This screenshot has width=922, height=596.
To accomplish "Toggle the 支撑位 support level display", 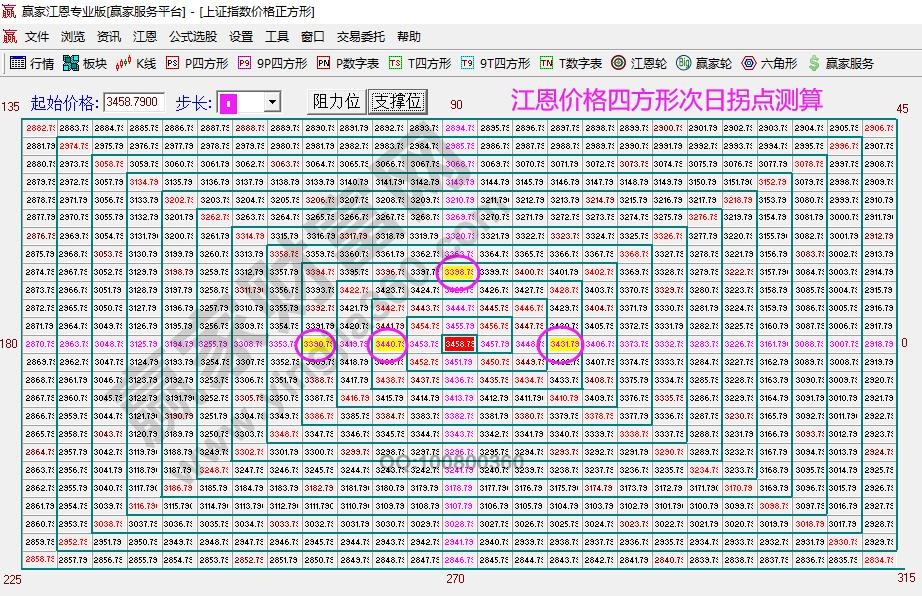I will tap(397, 100).
